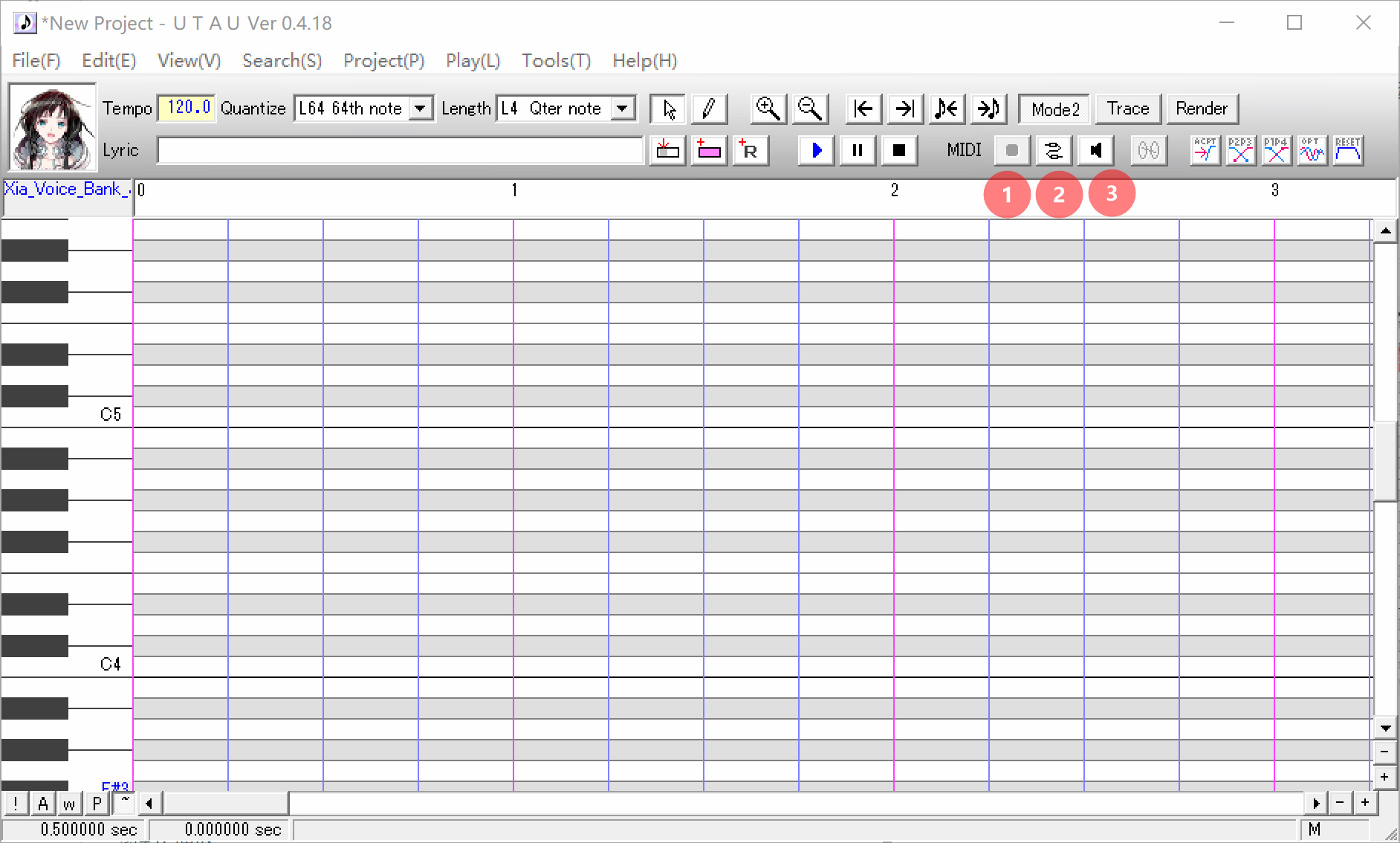Click the add pink note icon

(x=709, y=150)
